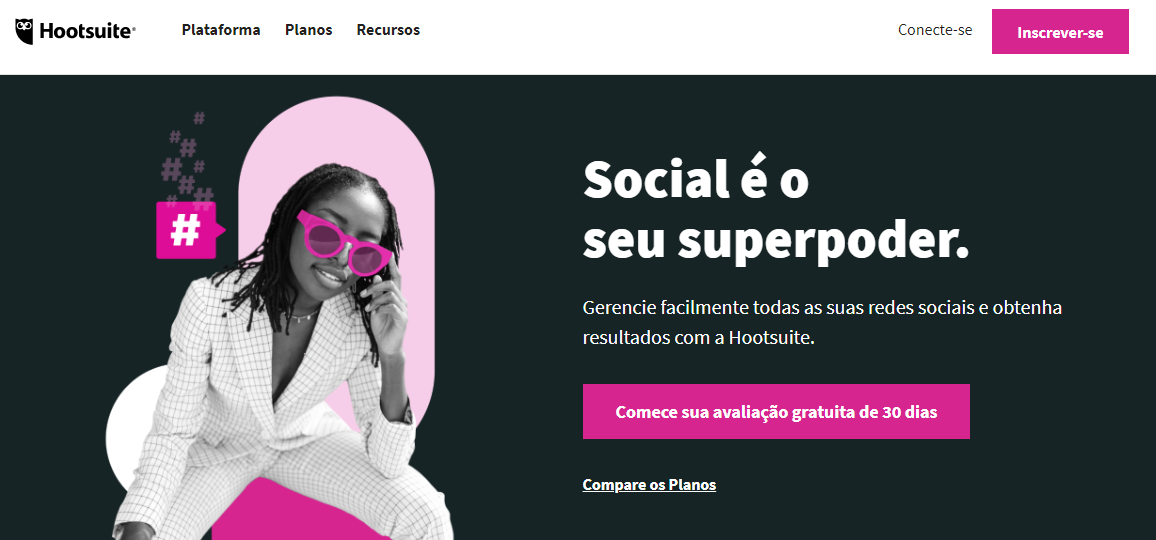Follow the Compare os Planos link
Screen dimensions: 1156x540
click(x=649, y=485)
